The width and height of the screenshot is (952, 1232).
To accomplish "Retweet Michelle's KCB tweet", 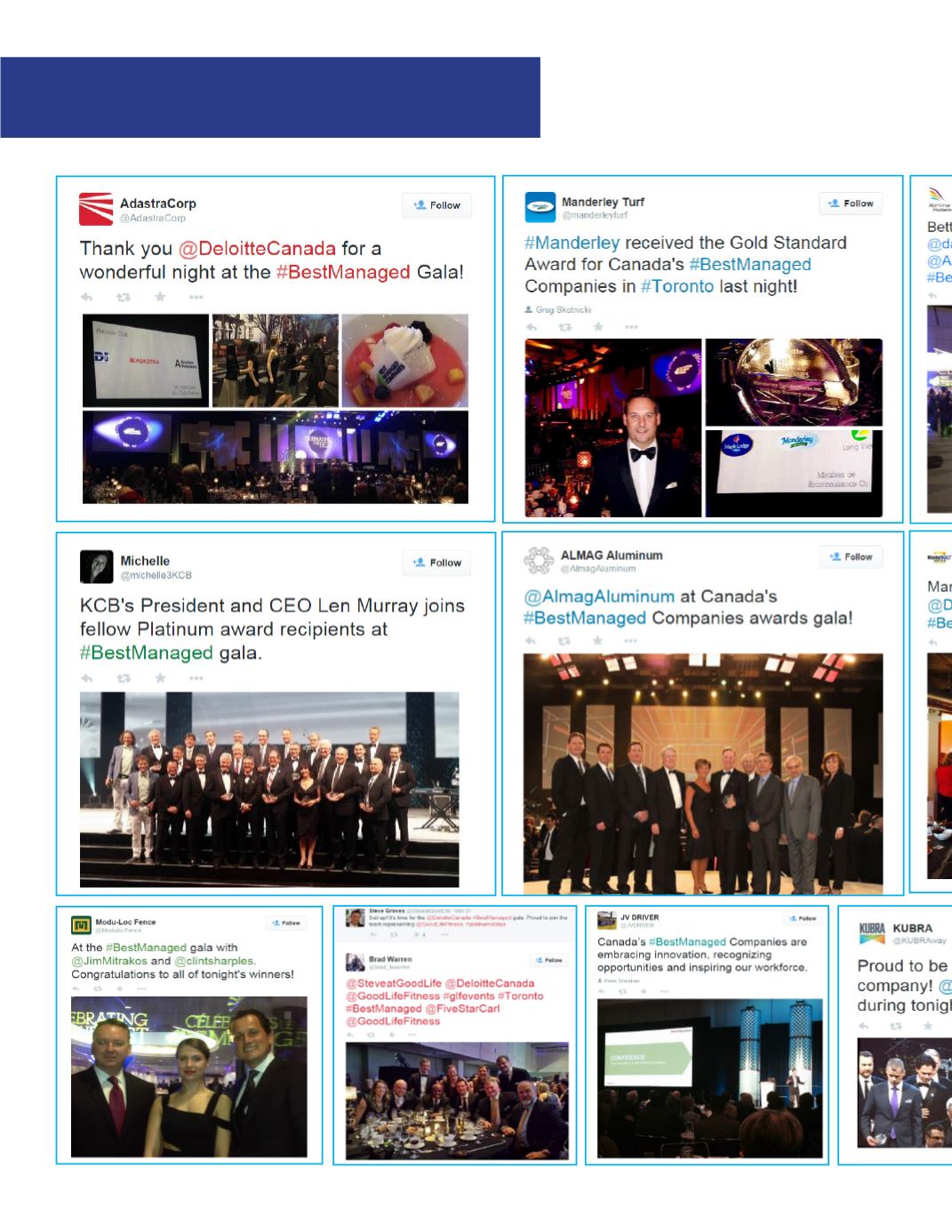I will point(124,678).
